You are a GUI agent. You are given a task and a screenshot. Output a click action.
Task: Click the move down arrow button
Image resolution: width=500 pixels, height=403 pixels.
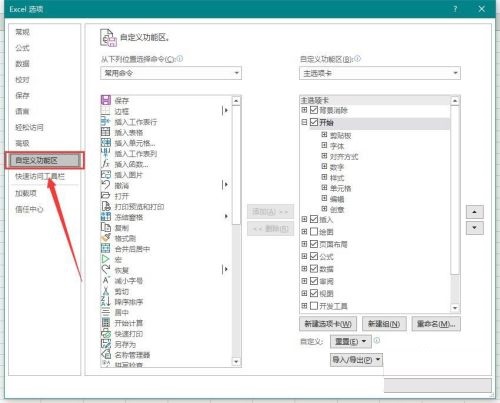click(474, 228)
